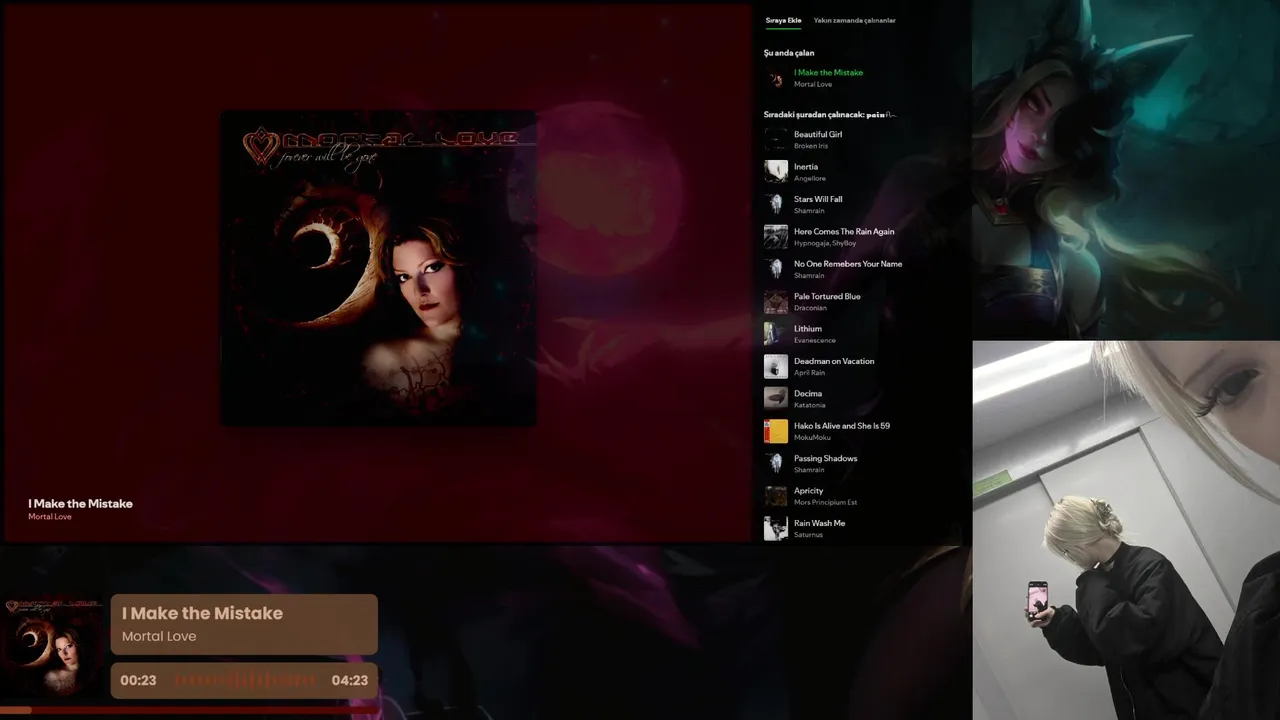The width and height of the screenshot is (1280, 720).
Task: Click Pale Tortured Blue album thumbnail
Action: 776,302
